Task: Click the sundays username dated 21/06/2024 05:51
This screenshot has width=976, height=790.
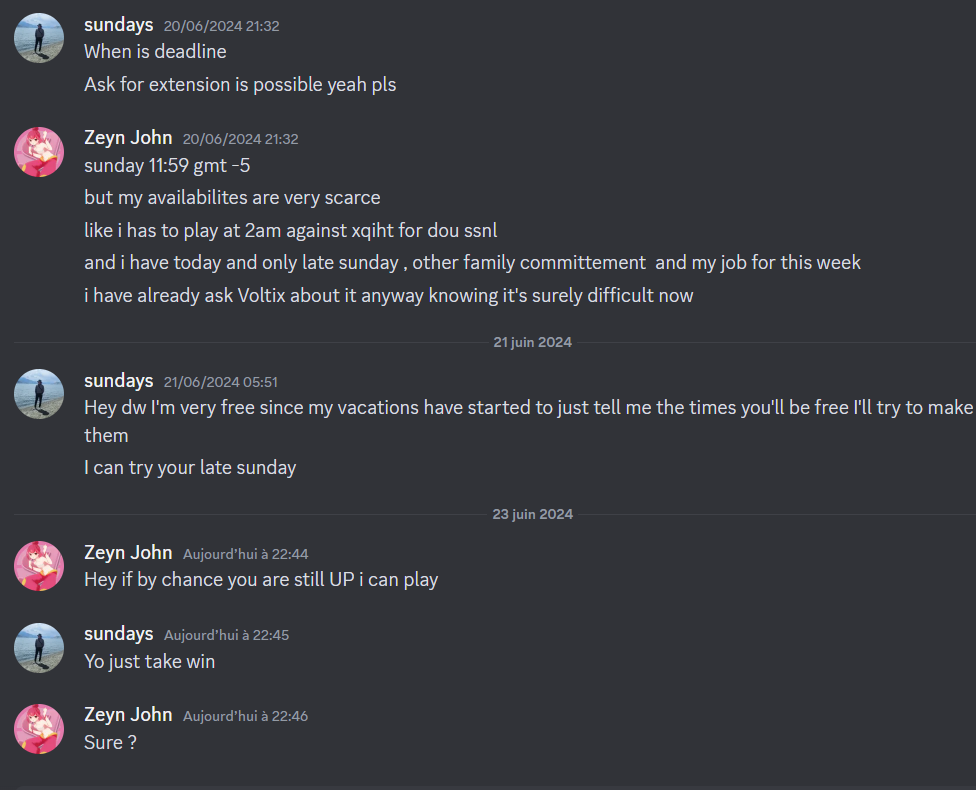Action: pyautogui.click(x=119, y=380)
